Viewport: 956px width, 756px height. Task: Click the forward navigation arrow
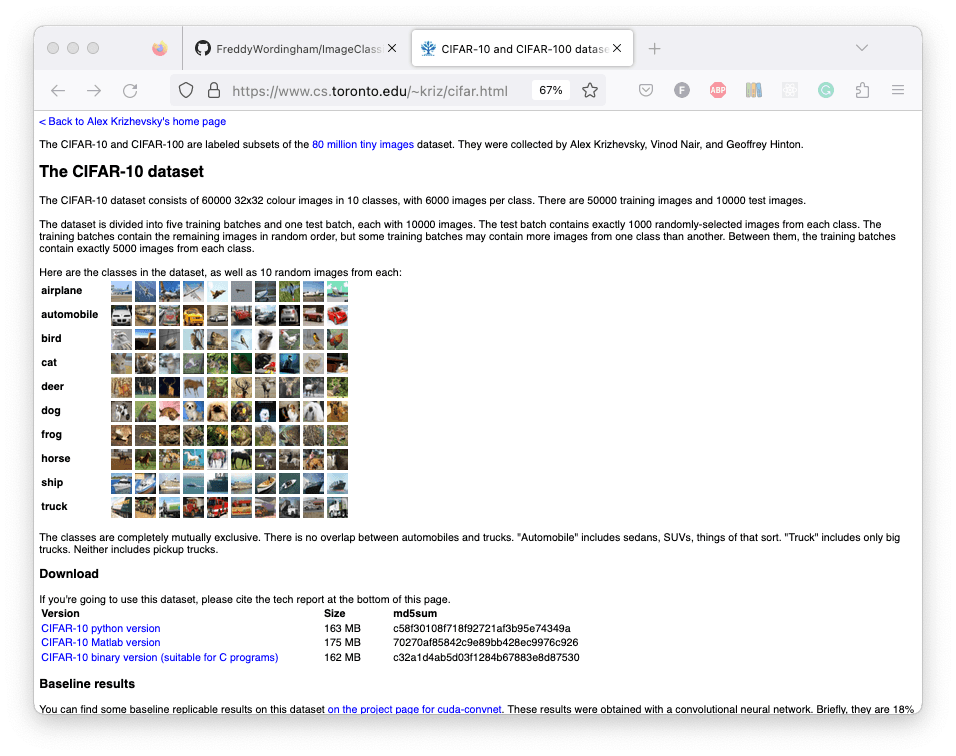pyautogui.click(x=94, y=91)
